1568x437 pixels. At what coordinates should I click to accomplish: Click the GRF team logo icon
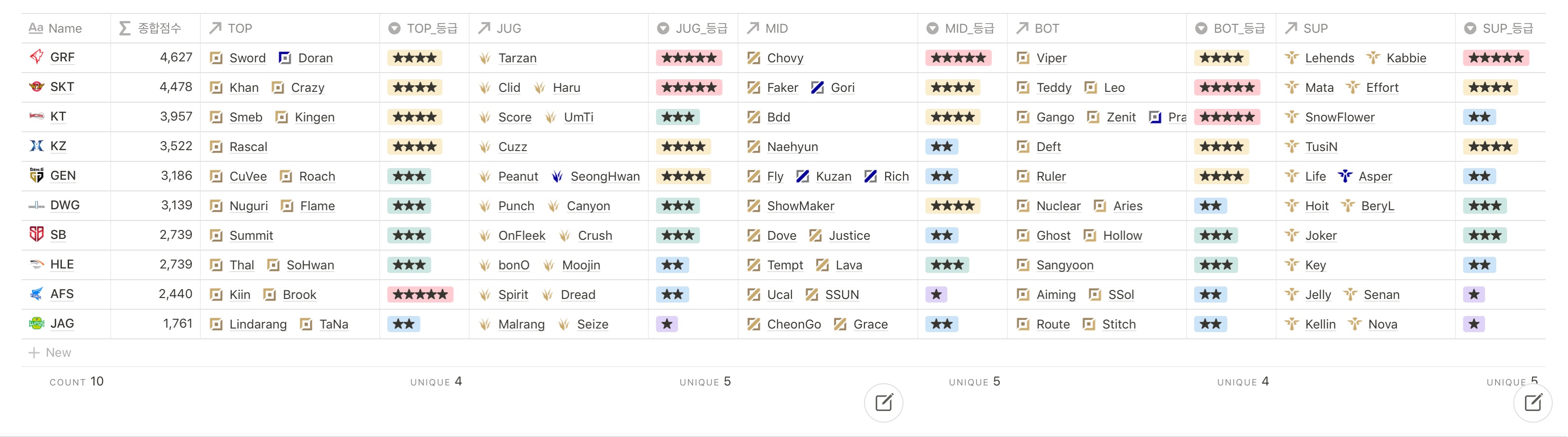click(36, 57)
